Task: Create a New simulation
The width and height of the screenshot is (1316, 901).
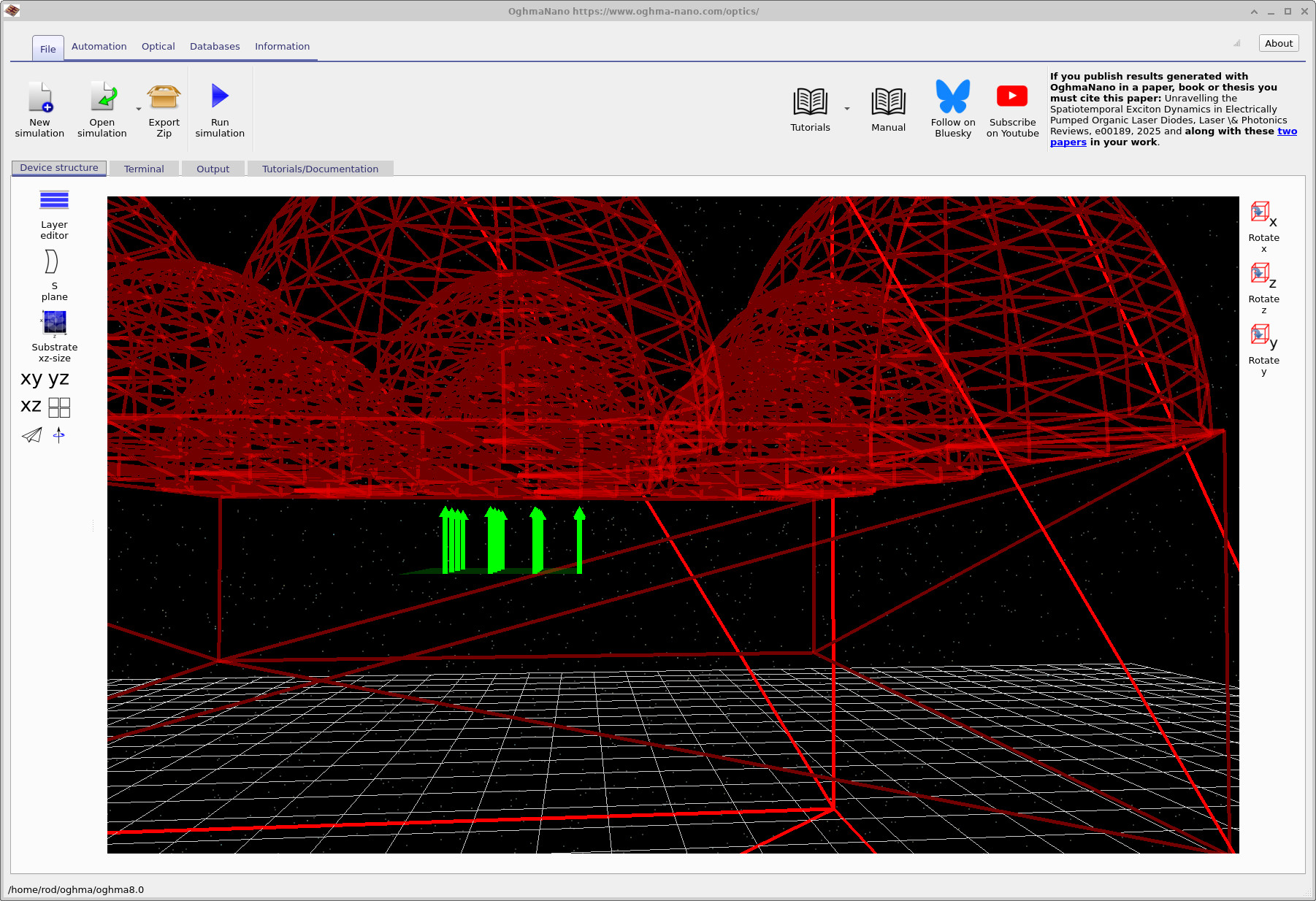Action: coord(40,96)
